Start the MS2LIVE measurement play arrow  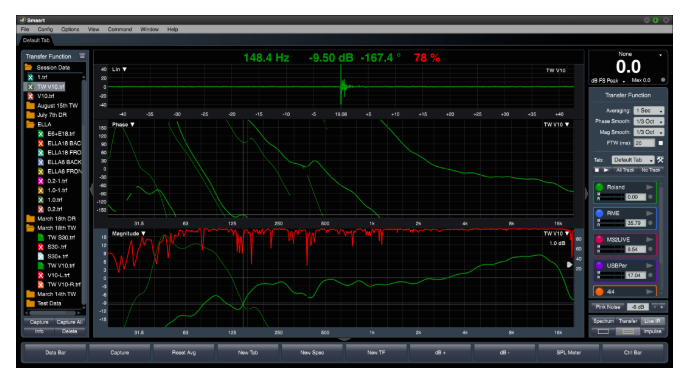point(649,239)
